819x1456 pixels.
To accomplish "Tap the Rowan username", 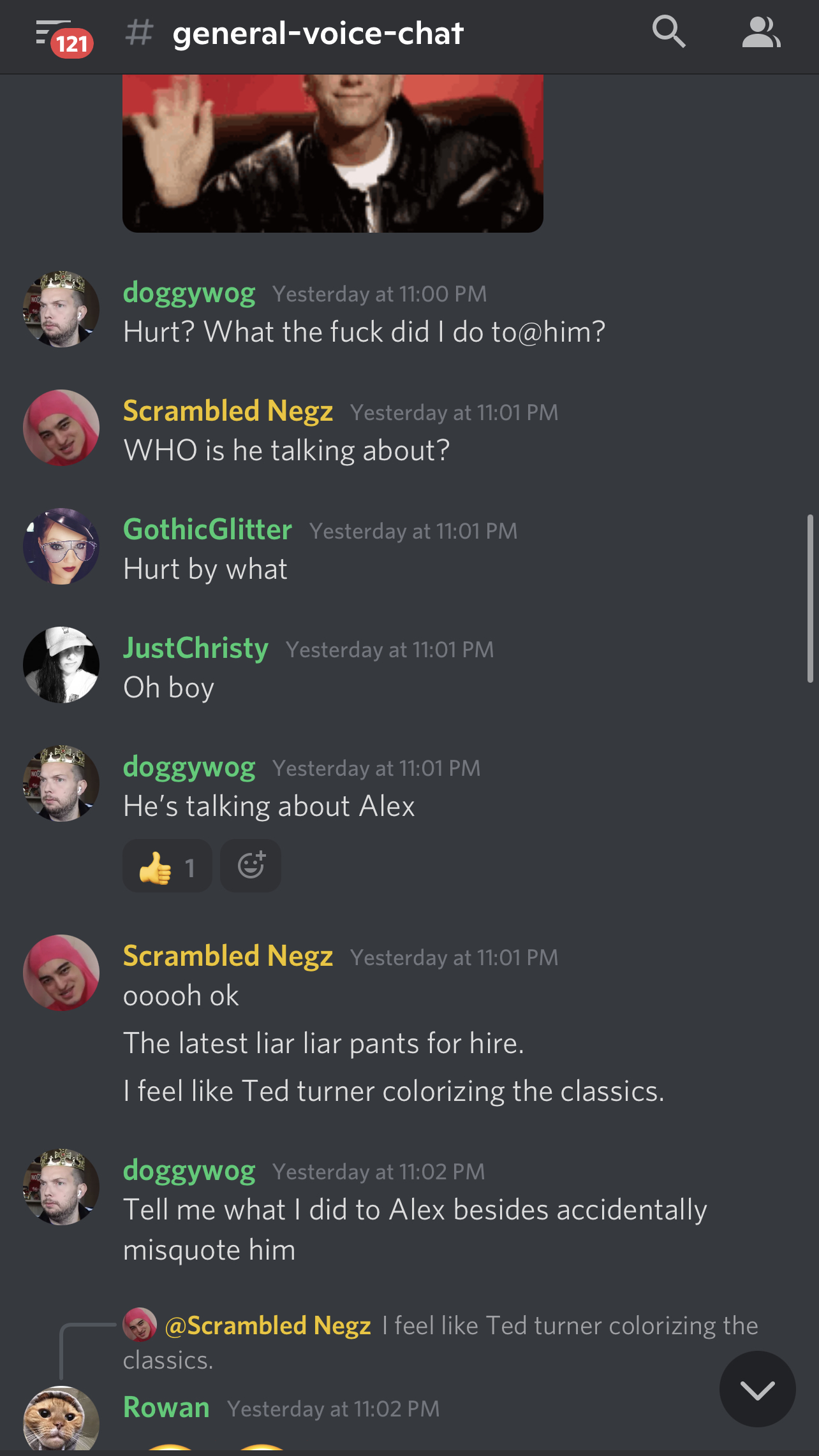I will [x=166, y=1407].
